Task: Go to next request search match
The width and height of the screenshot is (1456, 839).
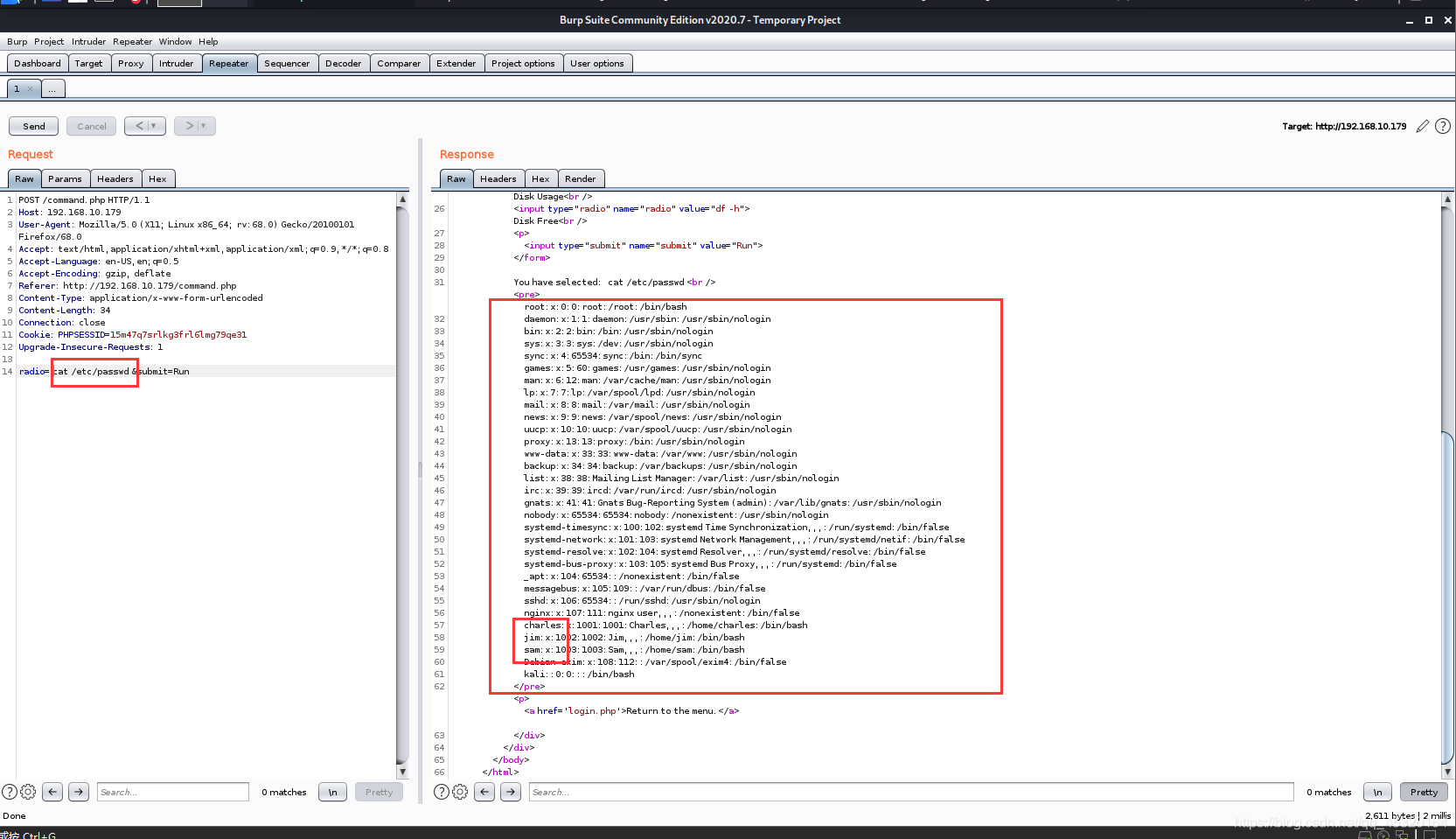Action: click(x=79, y=792)
